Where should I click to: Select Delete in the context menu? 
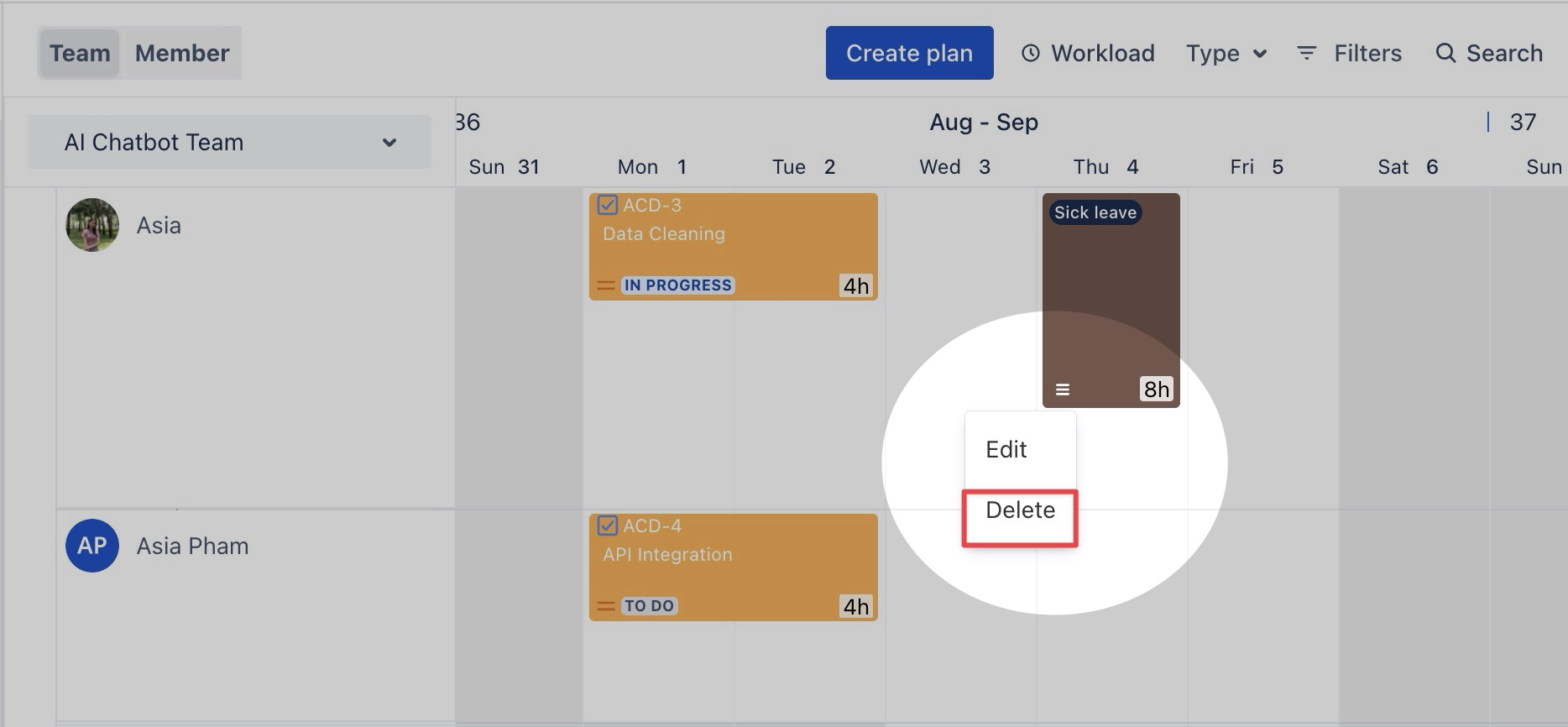tap(1020, 510)
